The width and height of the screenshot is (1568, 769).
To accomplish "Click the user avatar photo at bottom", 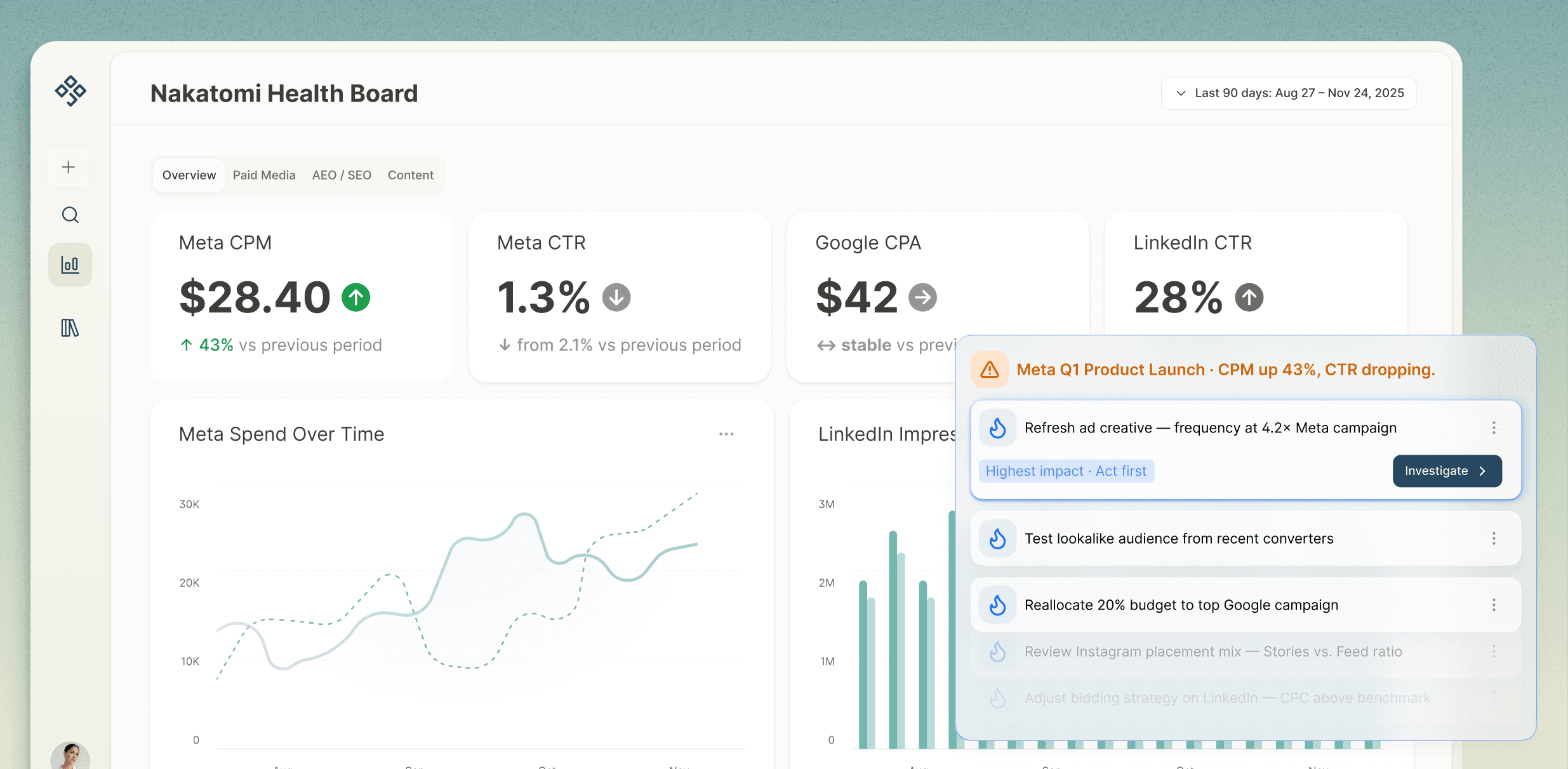I will coord(70,757).
